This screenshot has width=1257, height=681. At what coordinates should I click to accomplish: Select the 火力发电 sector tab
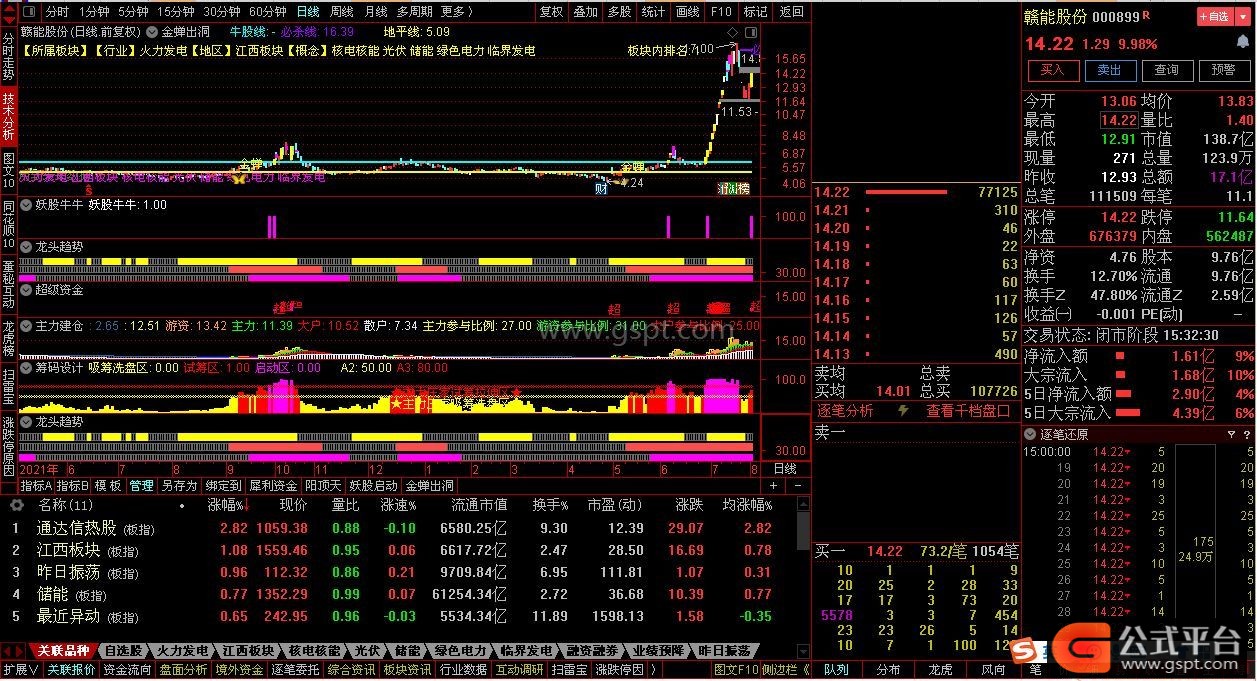pyautogui.click(x=183, y=651)
